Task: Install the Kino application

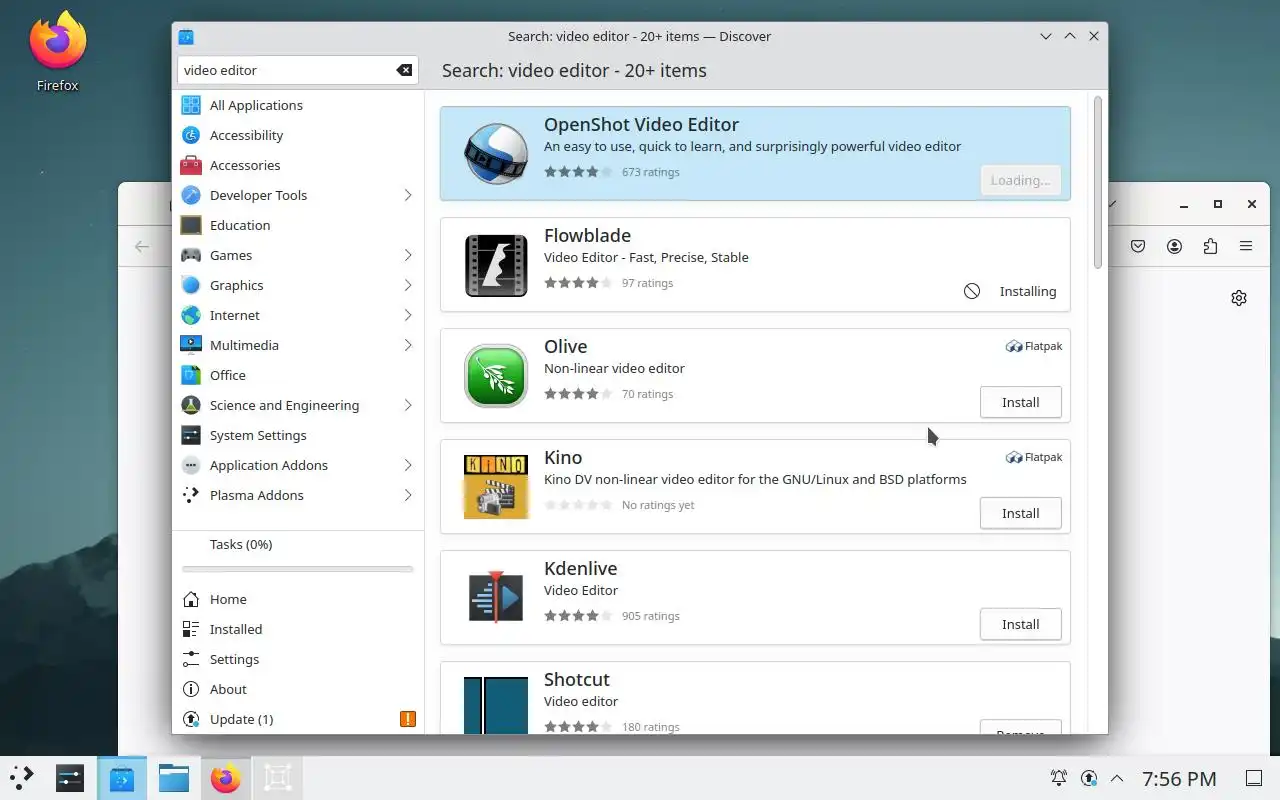Action: point(1020,513)
